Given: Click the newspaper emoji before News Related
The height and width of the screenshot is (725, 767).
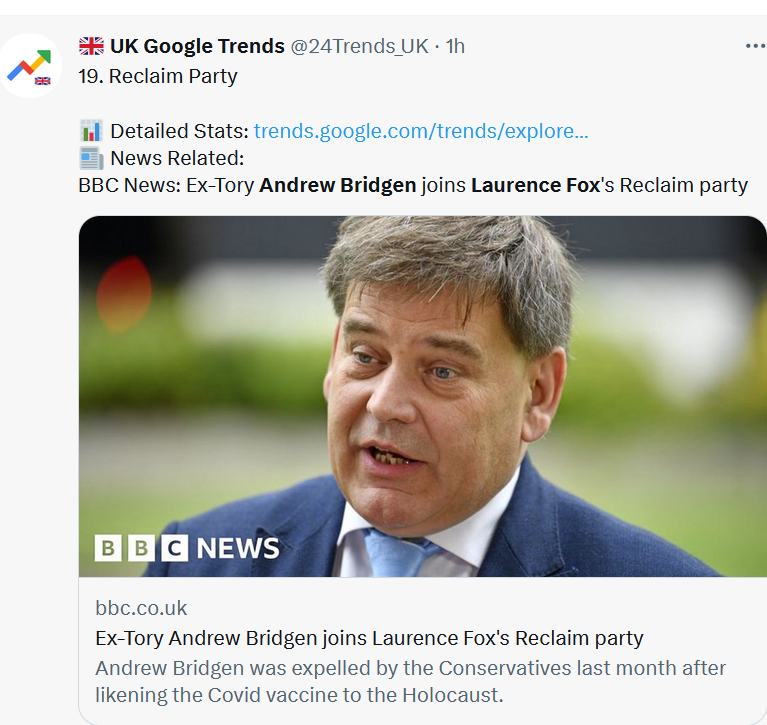Looking at the screenshot, I should point(91,158).
